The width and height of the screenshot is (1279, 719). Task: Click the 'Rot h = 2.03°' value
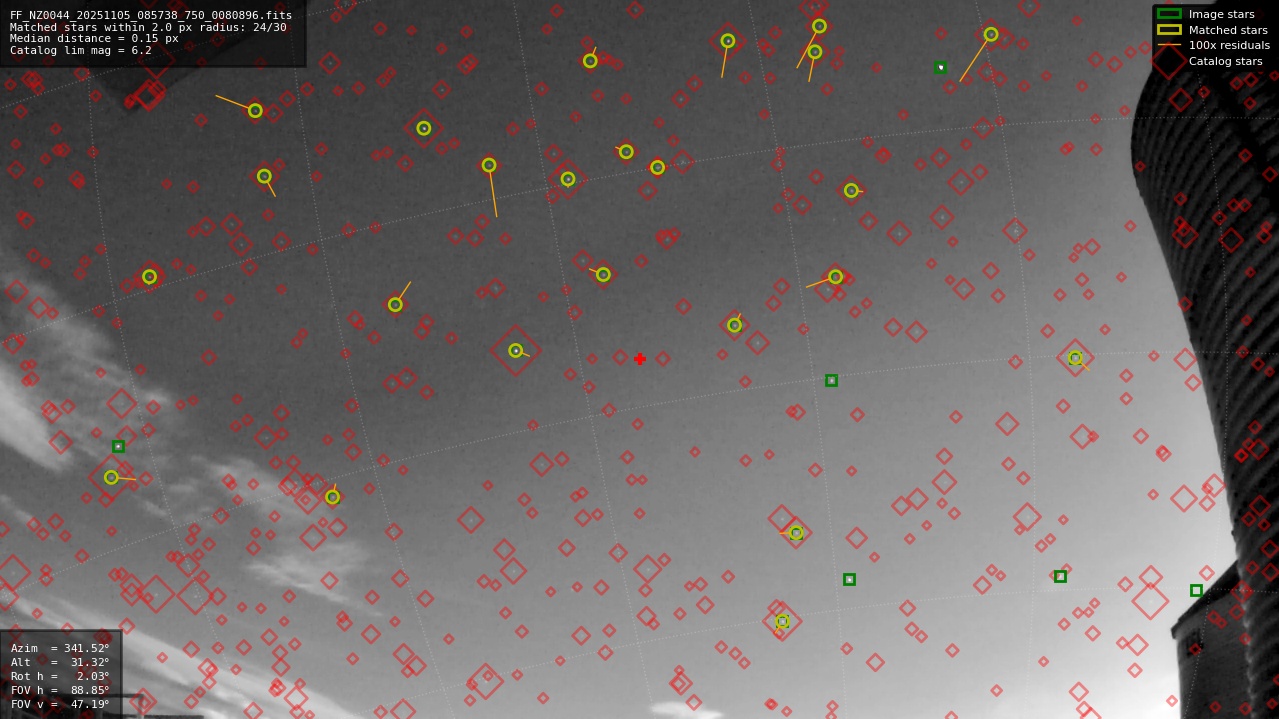(x=60, y=676)
